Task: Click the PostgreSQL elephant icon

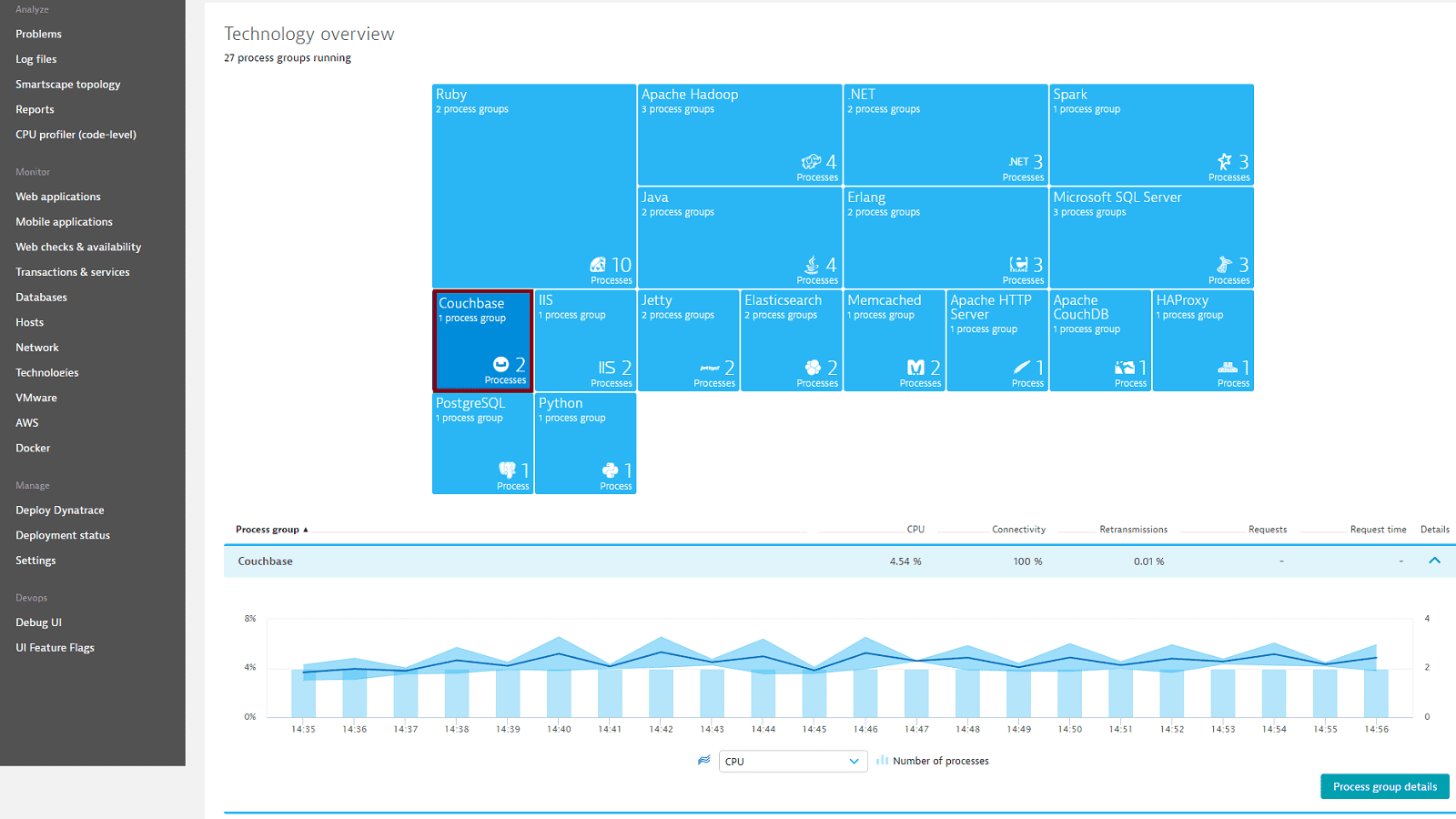Action: point(507,470)
